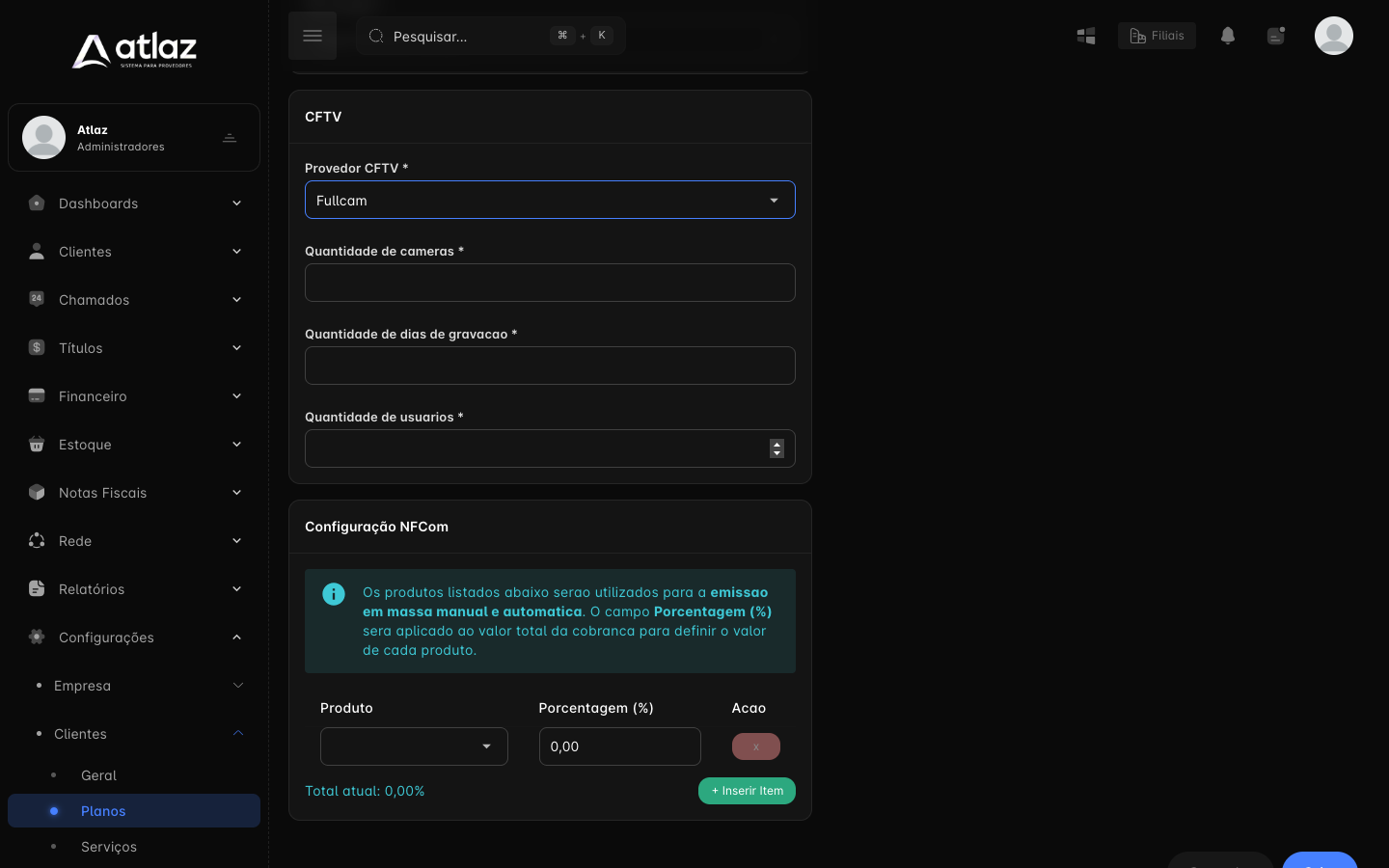
Task: Click the Estoque basket icon
Action: 37,444
